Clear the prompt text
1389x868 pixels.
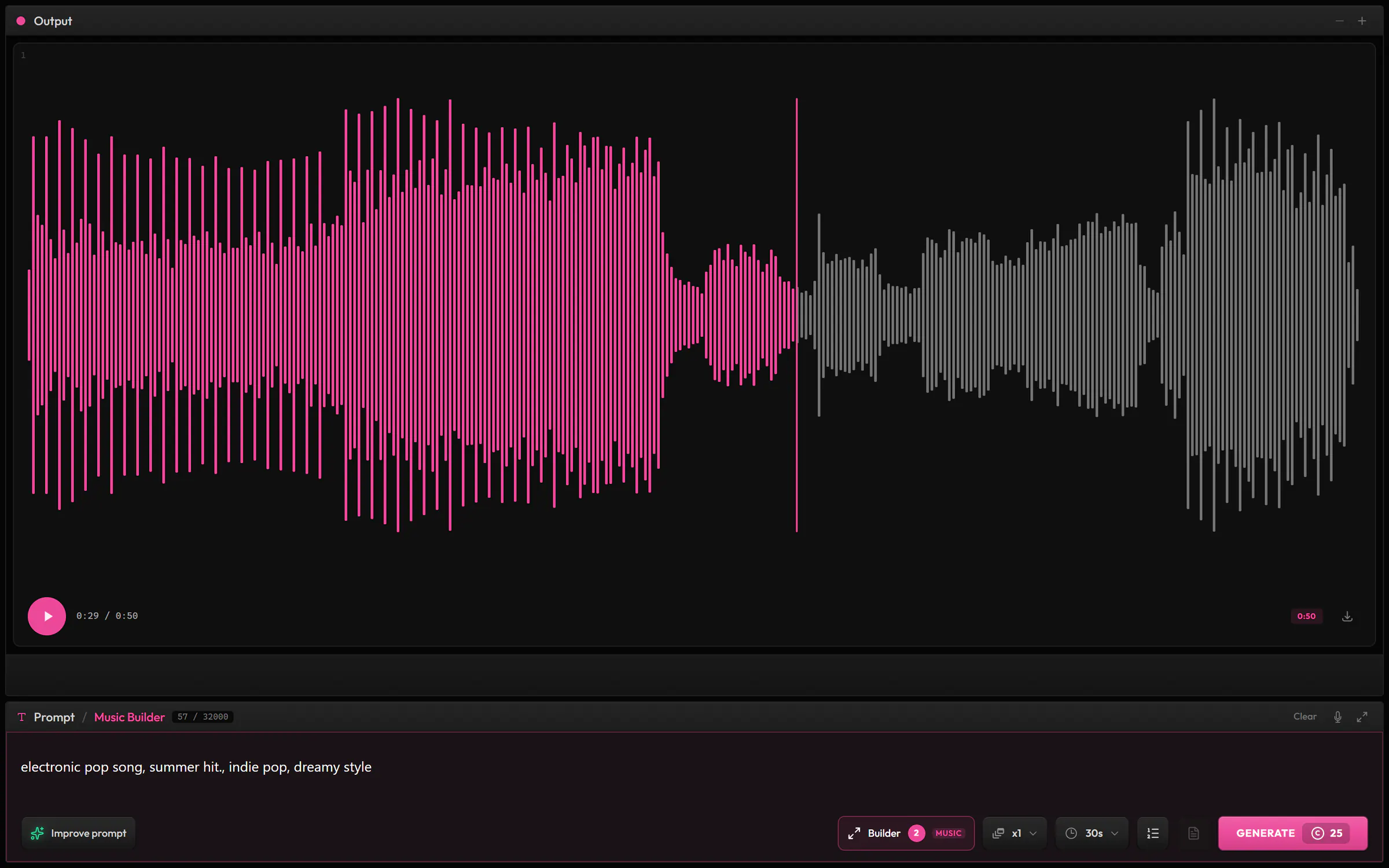tap(1305, 716)
